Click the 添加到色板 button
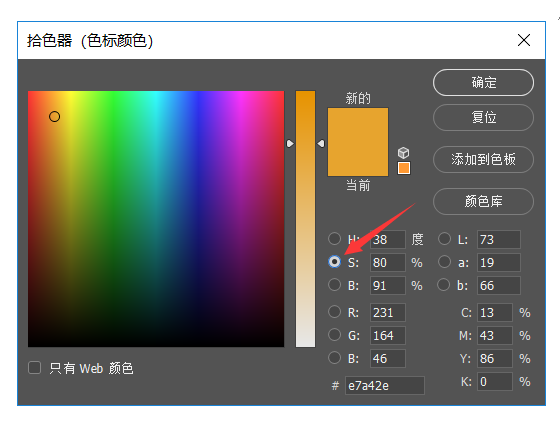560x425 pixels. coord(483,159)
